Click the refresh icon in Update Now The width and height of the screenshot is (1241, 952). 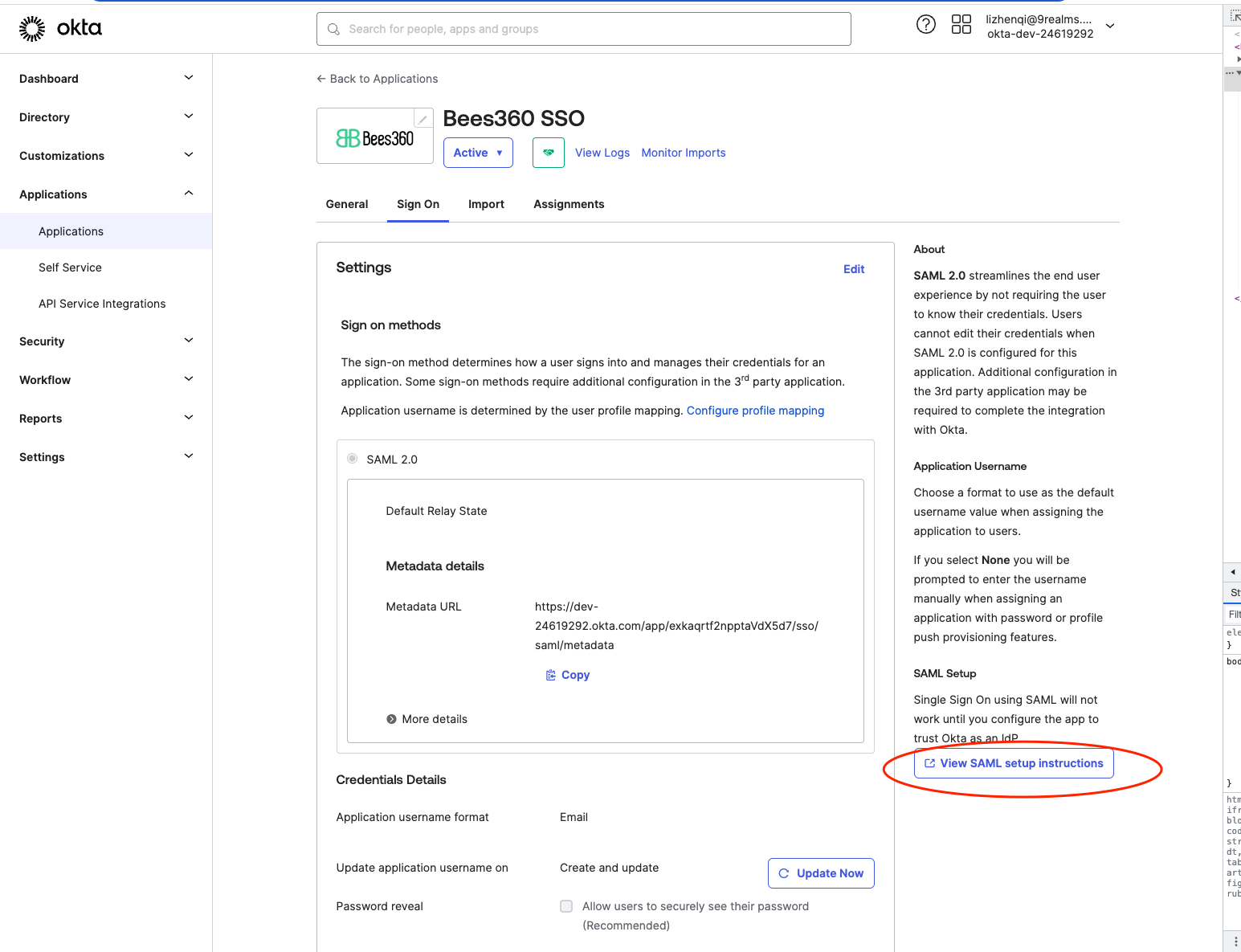tap(784, 873)
